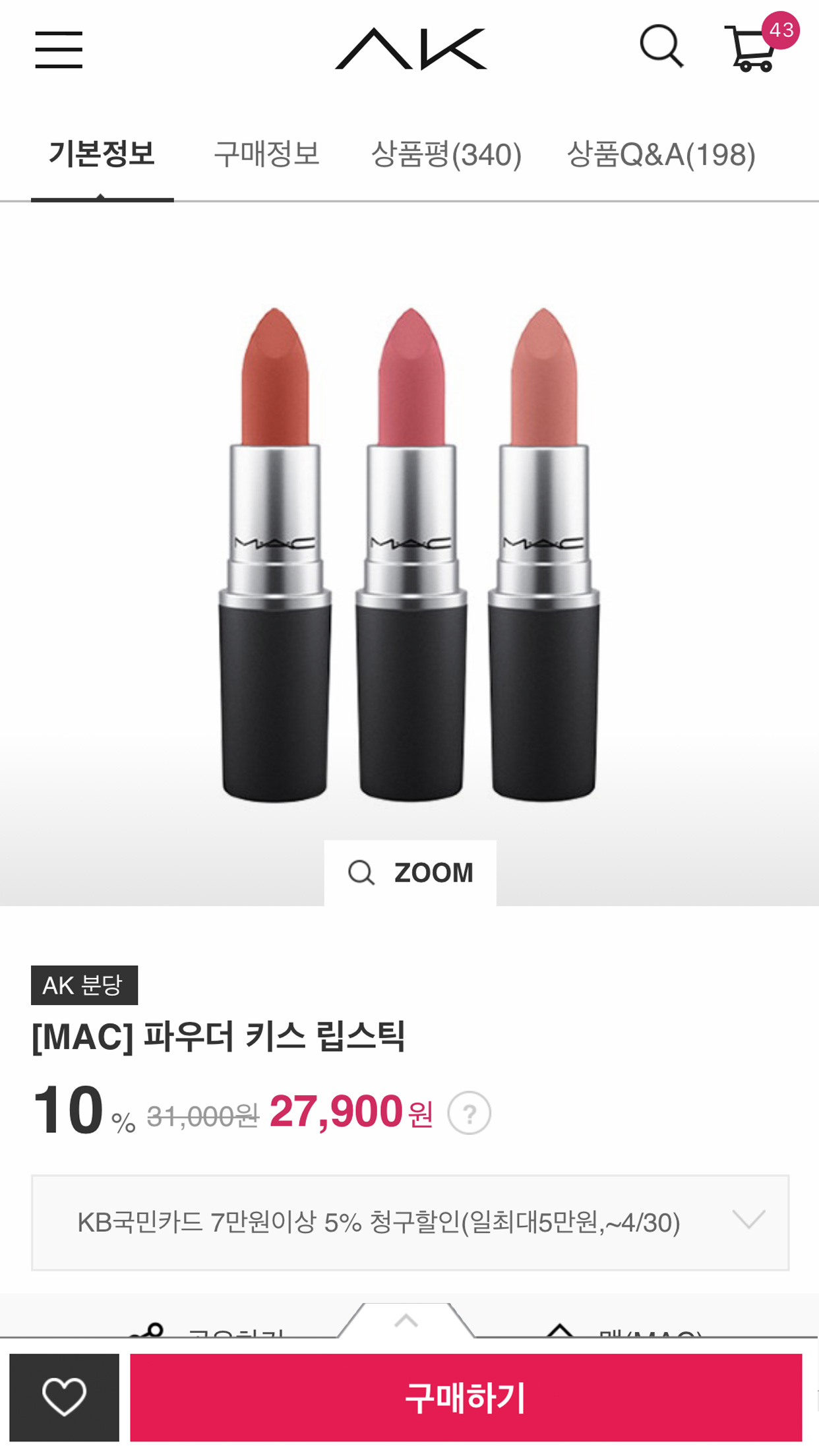Screen dimensions: 819x1456
Task: Click the price help question mark icon
Action: [469, 1113]
